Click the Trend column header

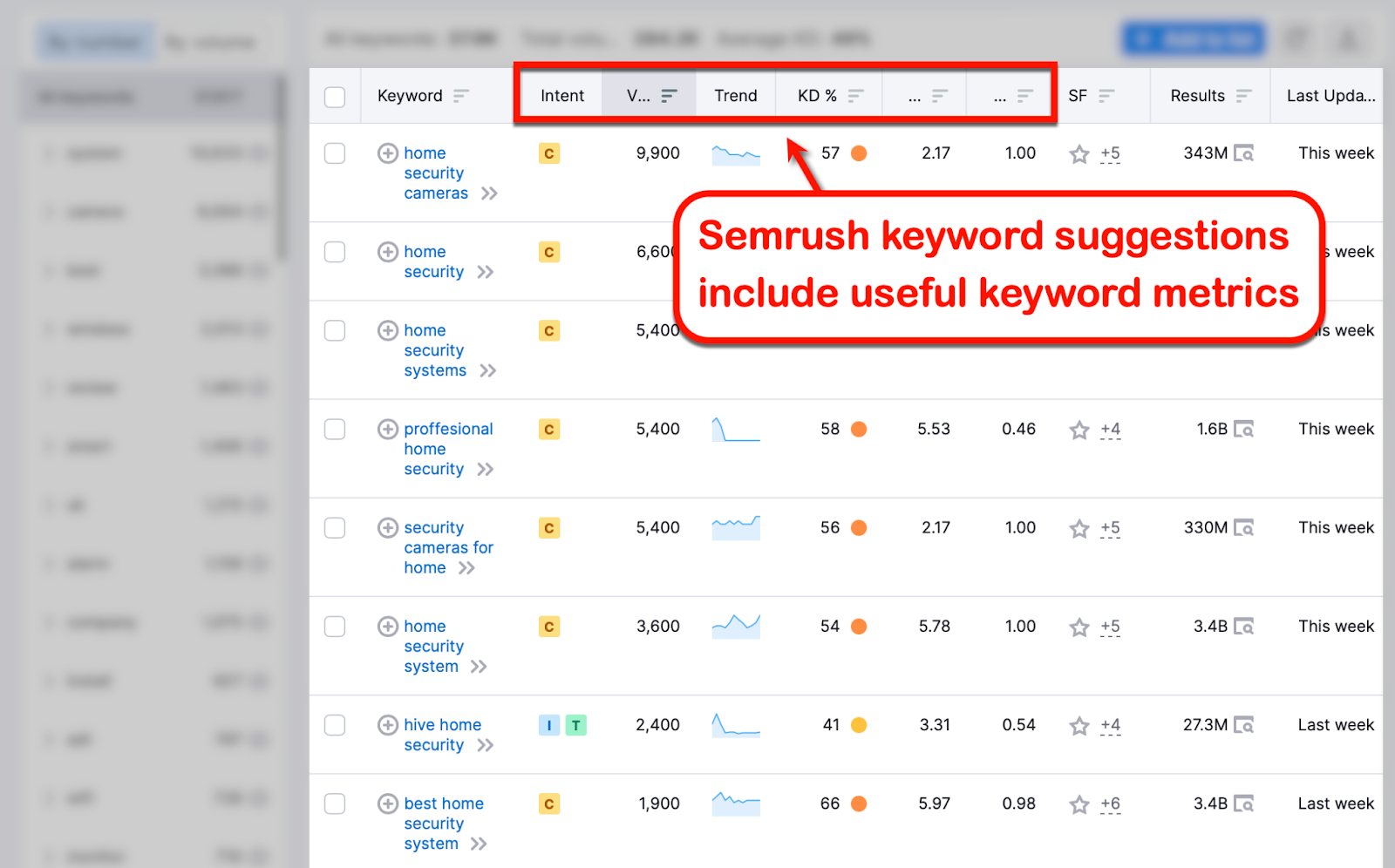click(x=736, y=96)
